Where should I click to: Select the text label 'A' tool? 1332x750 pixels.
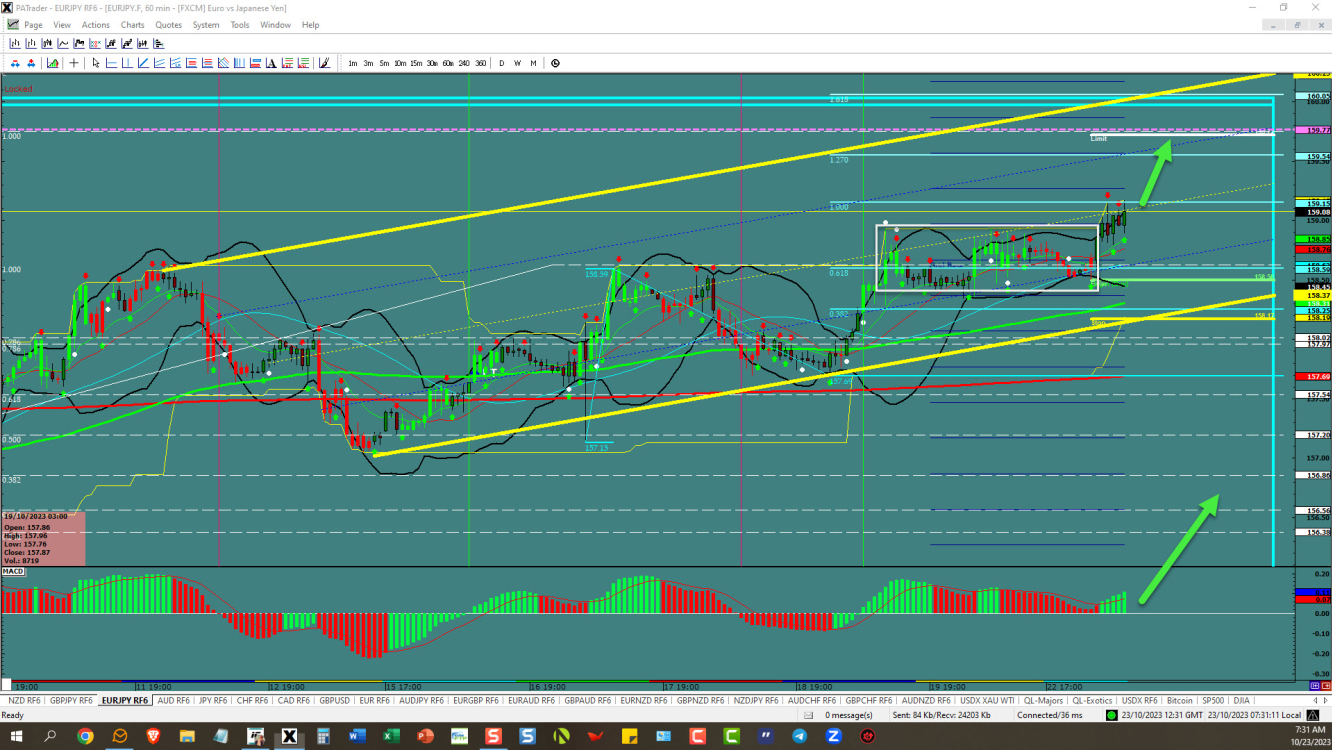[x=271, y=63]
